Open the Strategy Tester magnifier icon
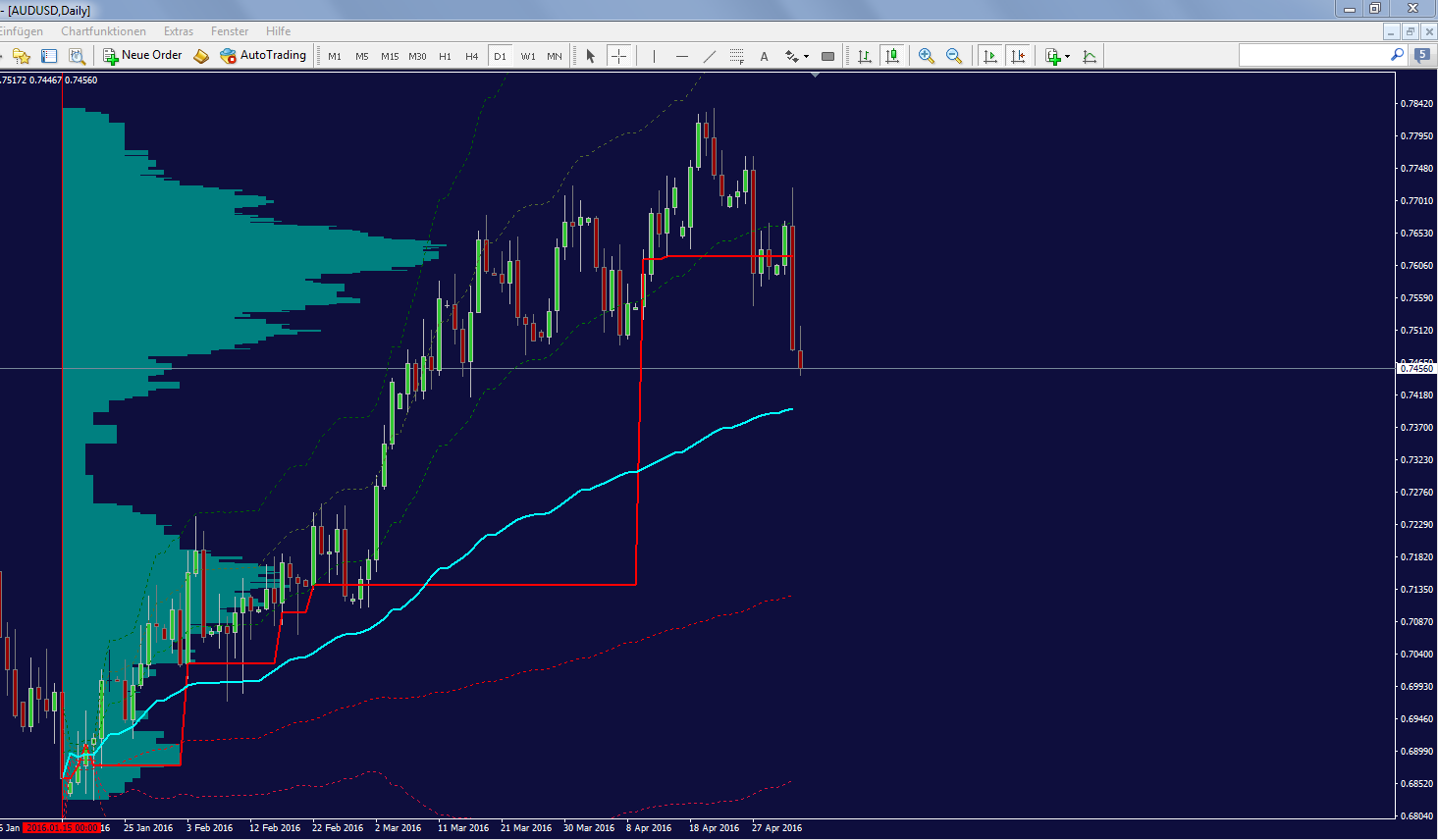Screen dimensions: 1438x840 pyautogui.click(x=77, y=56)
